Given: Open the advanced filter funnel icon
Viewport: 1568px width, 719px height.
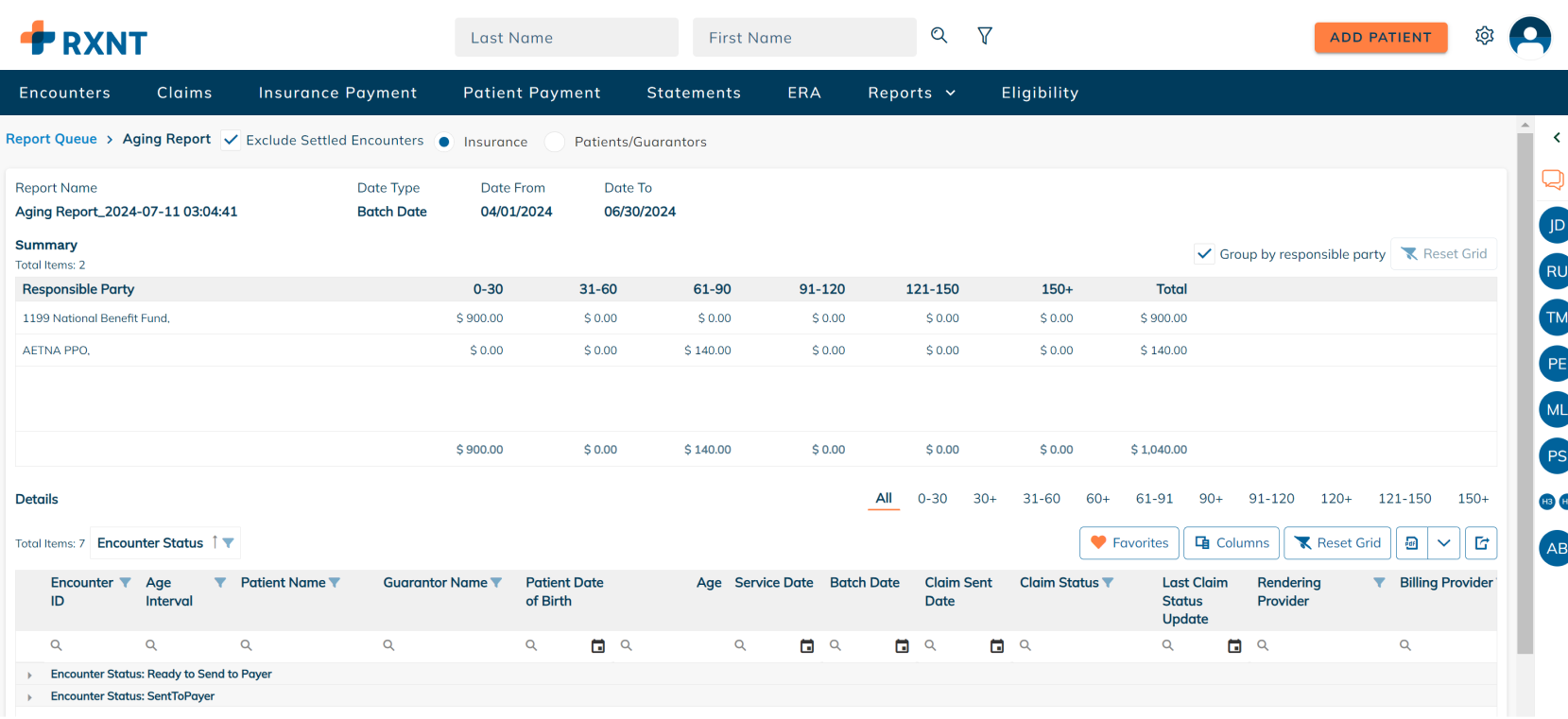Looking at the screenshot, I should pyautogui.click(x=985, y=36).
